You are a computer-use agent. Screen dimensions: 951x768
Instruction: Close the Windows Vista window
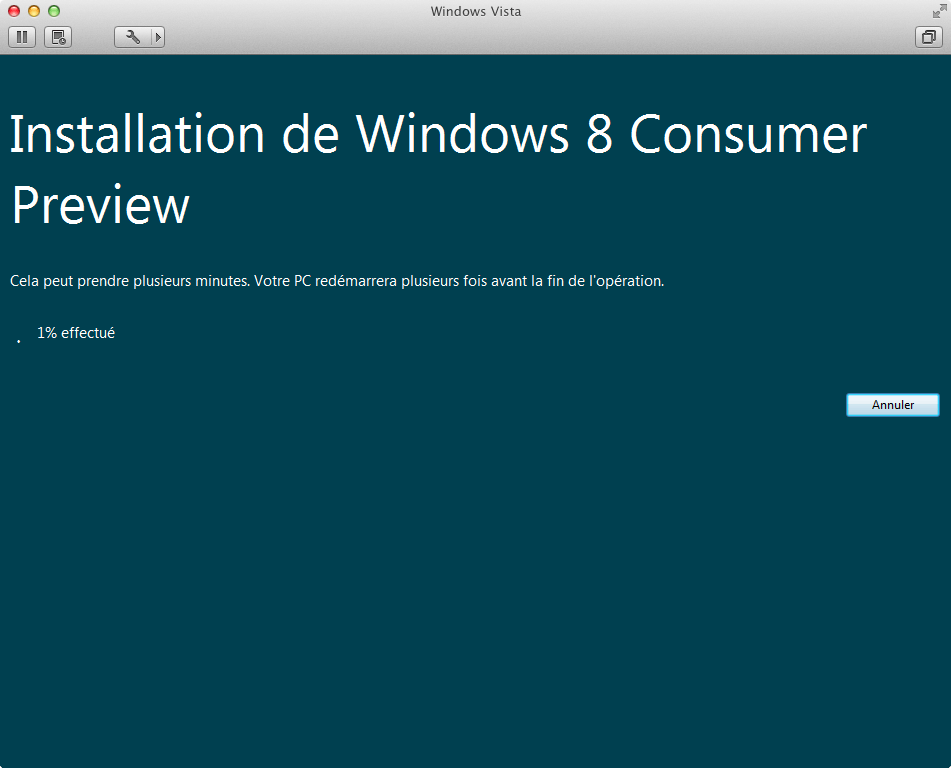[x=14, y=11]
